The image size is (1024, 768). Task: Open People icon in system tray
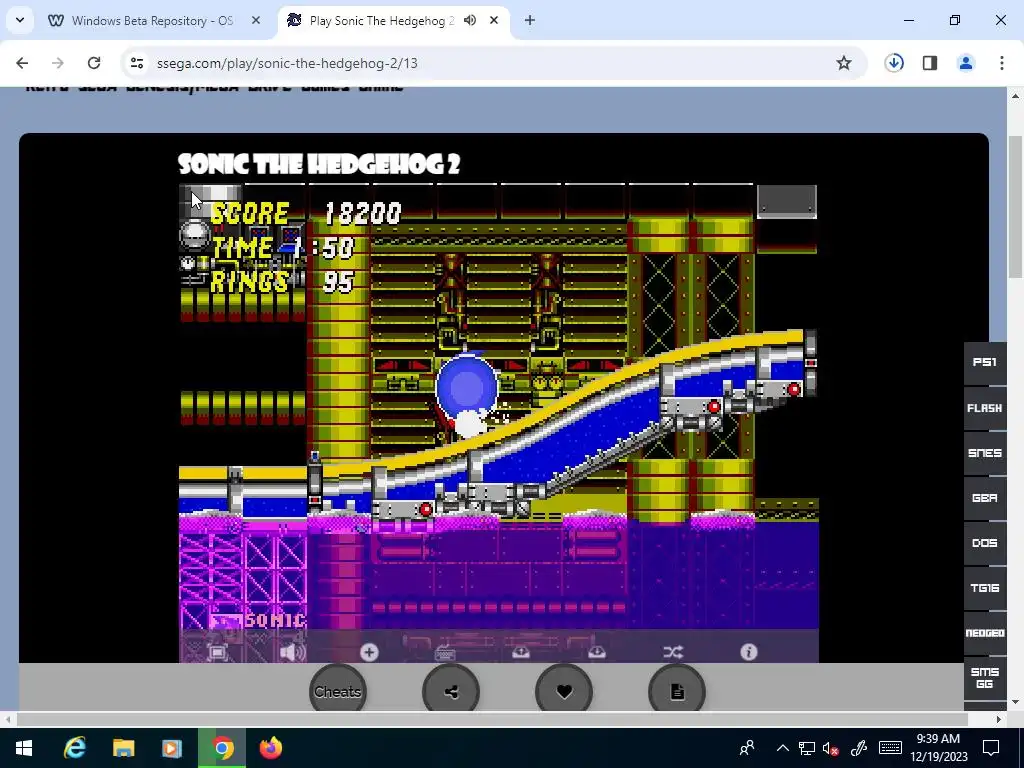(747, 748)
